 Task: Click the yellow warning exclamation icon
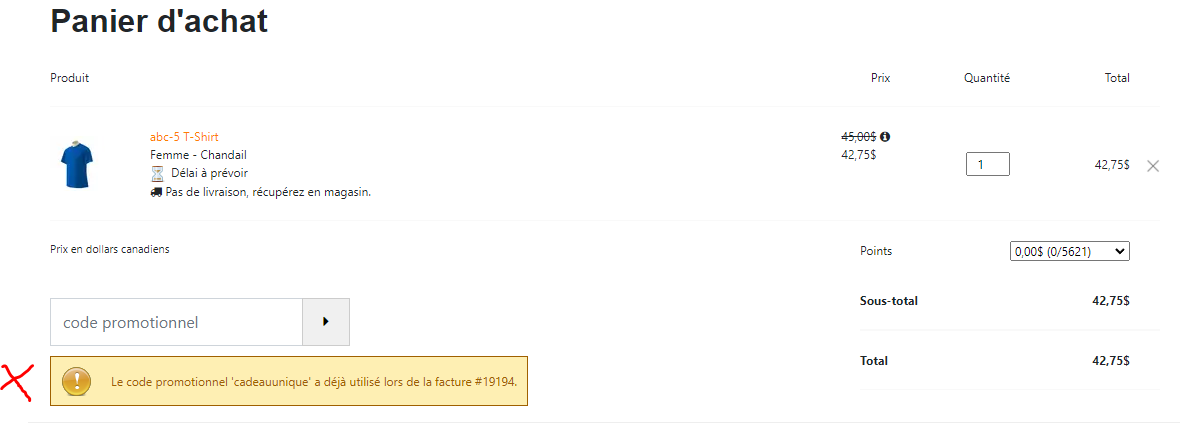(78, 381)
